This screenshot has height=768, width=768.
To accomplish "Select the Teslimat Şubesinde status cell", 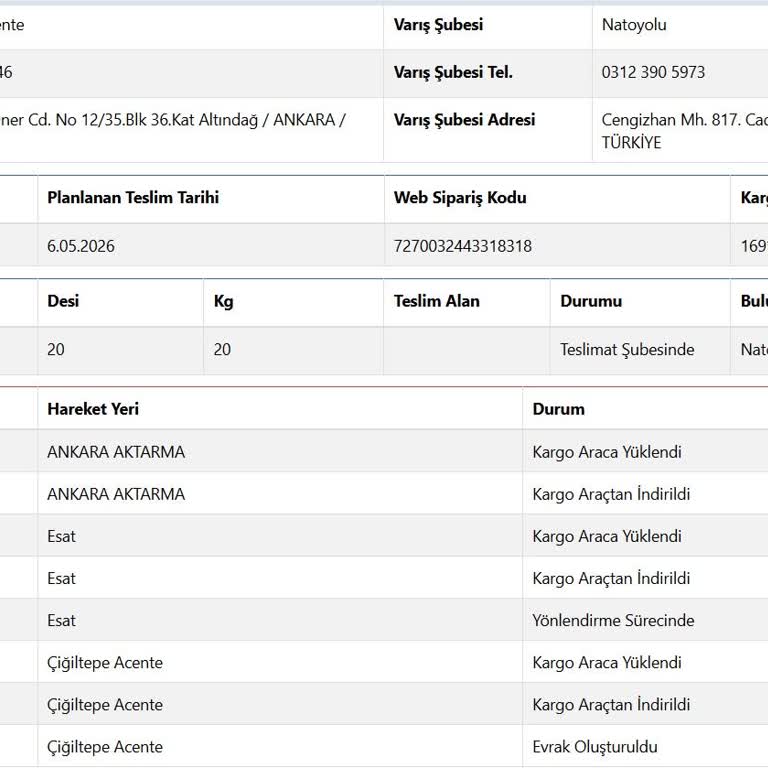I will click(x=627, y=350).
